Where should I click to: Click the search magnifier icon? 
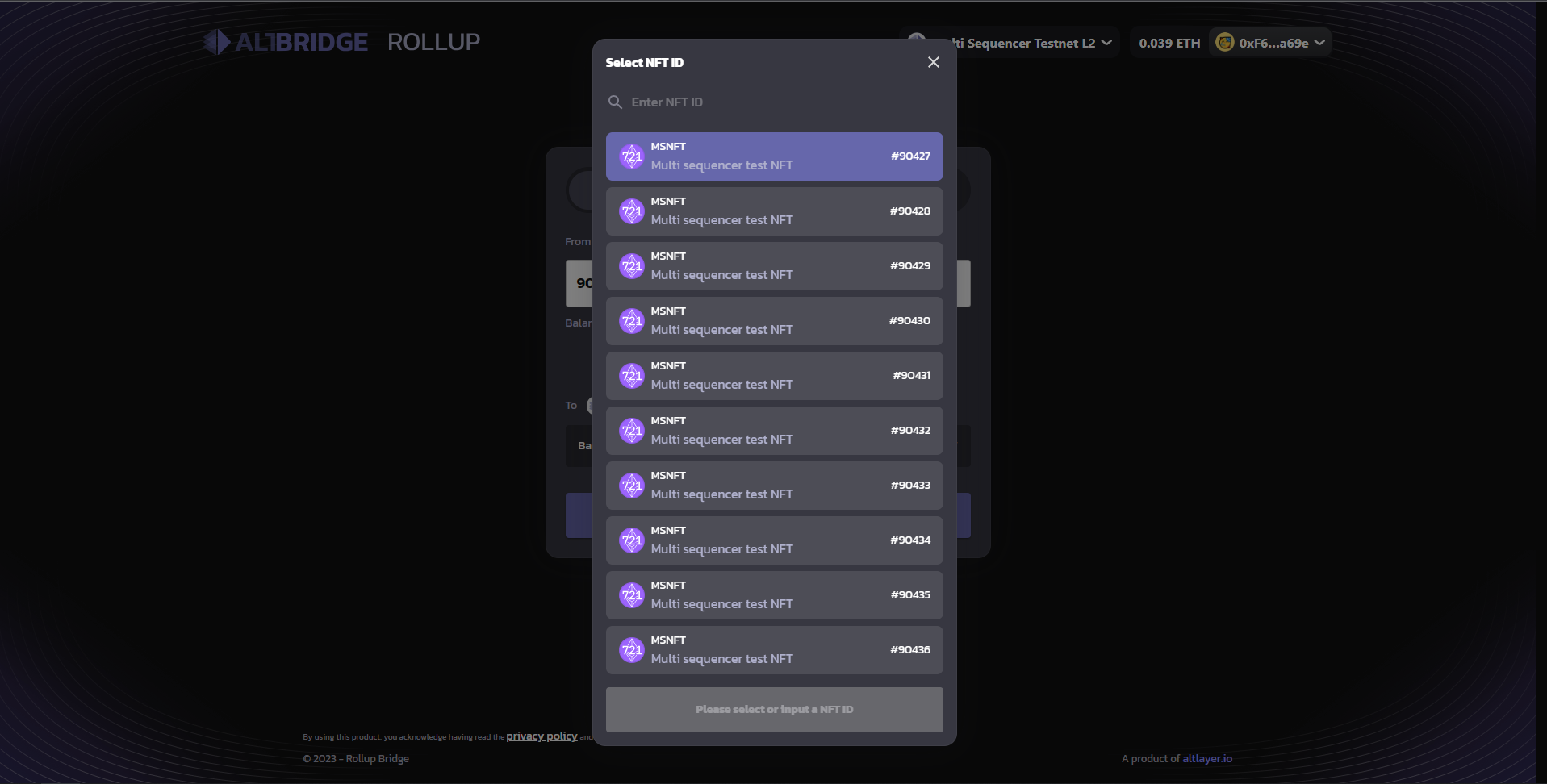point(615,102)
